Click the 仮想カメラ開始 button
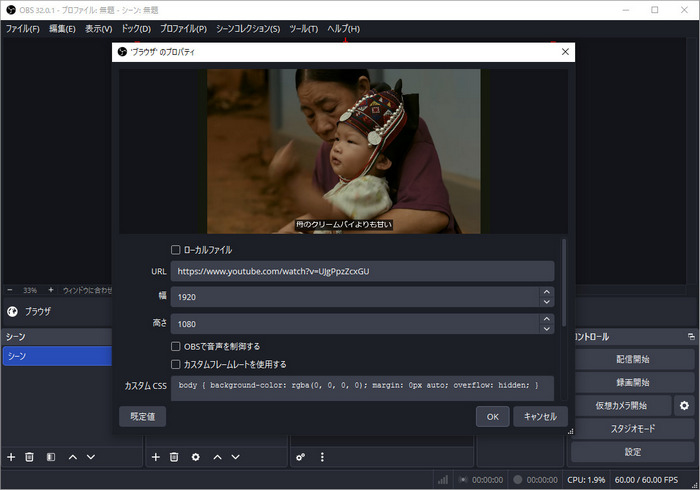This screenshot has height=490, width=700. [621, 405]
